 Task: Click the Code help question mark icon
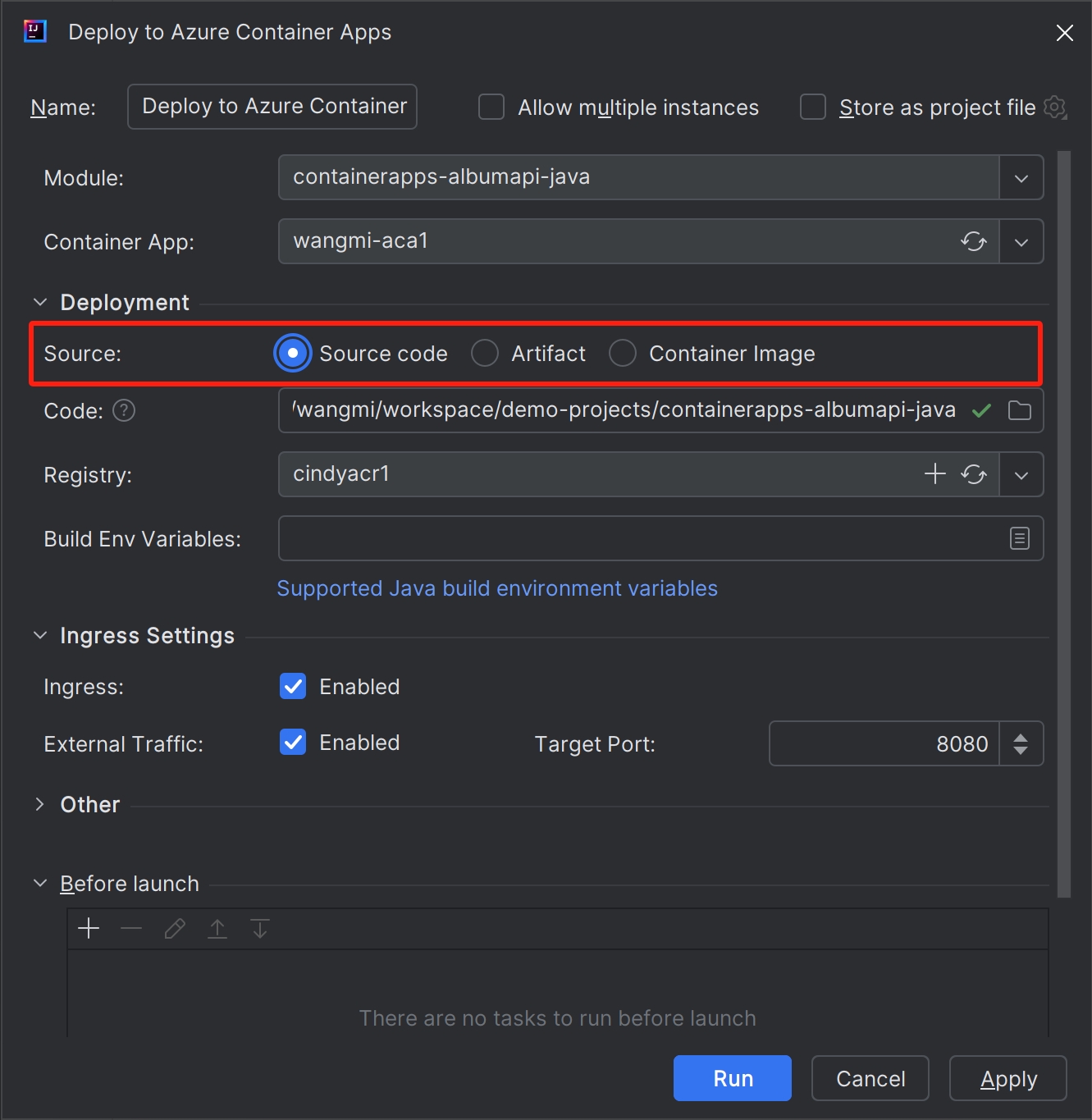[124, 410]
